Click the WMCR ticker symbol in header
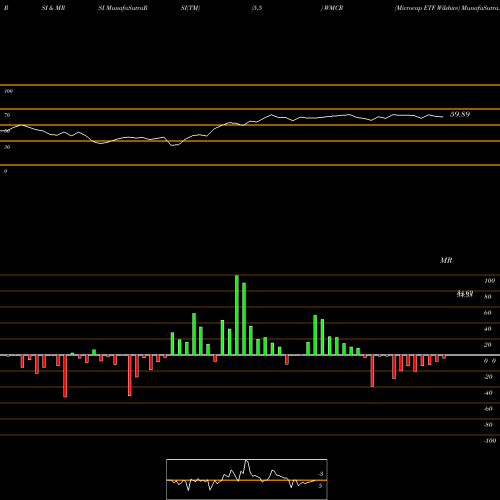 tap(333, 8)
